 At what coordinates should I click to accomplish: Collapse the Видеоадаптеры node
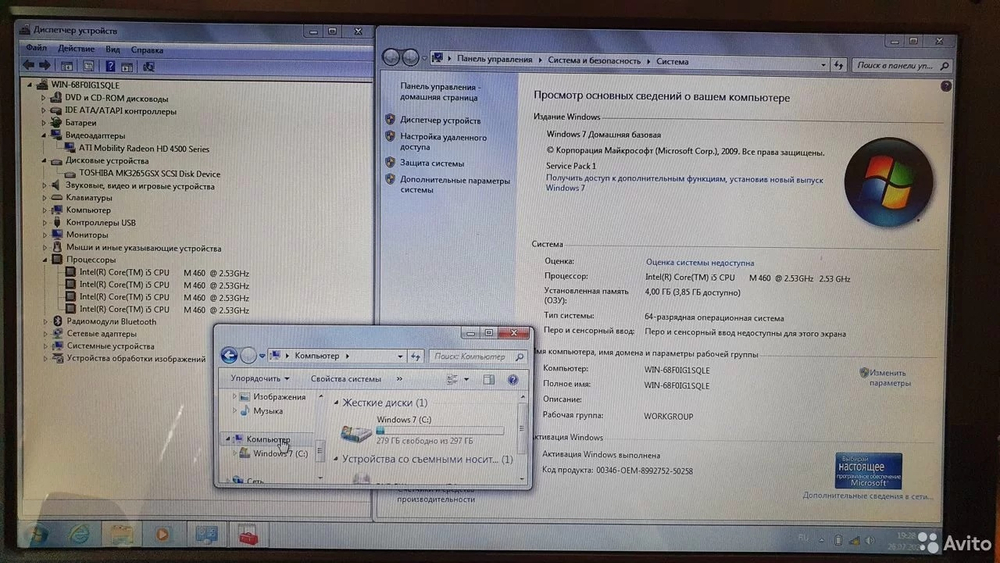[x=44, y=135]
